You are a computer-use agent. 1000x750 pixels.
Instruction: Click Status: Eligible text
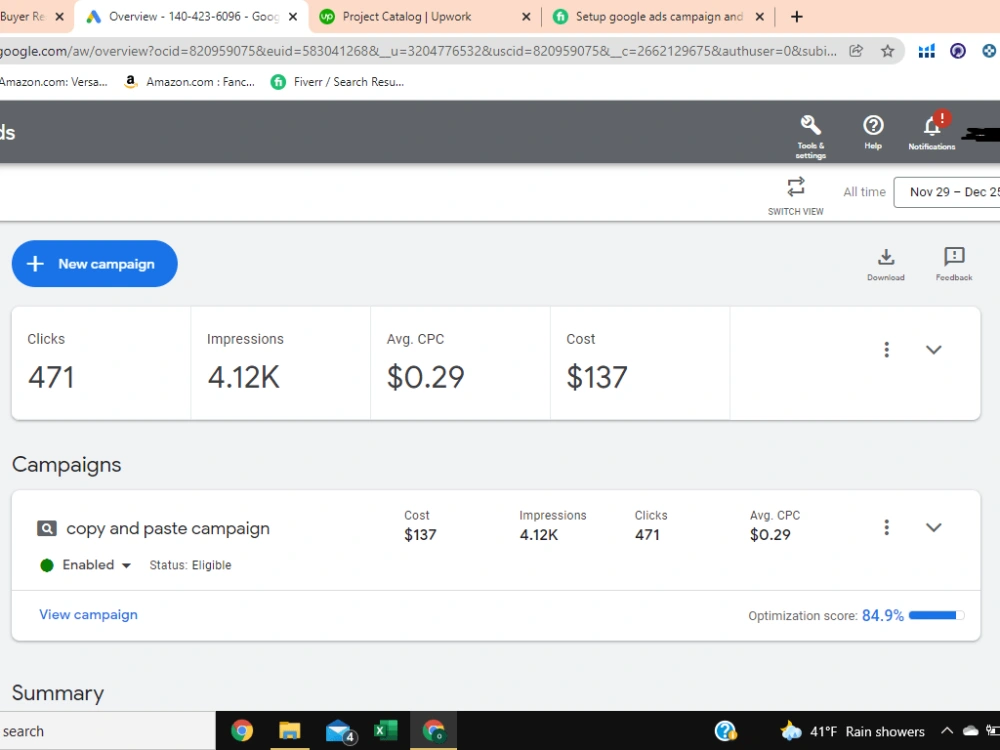(190, 565)
